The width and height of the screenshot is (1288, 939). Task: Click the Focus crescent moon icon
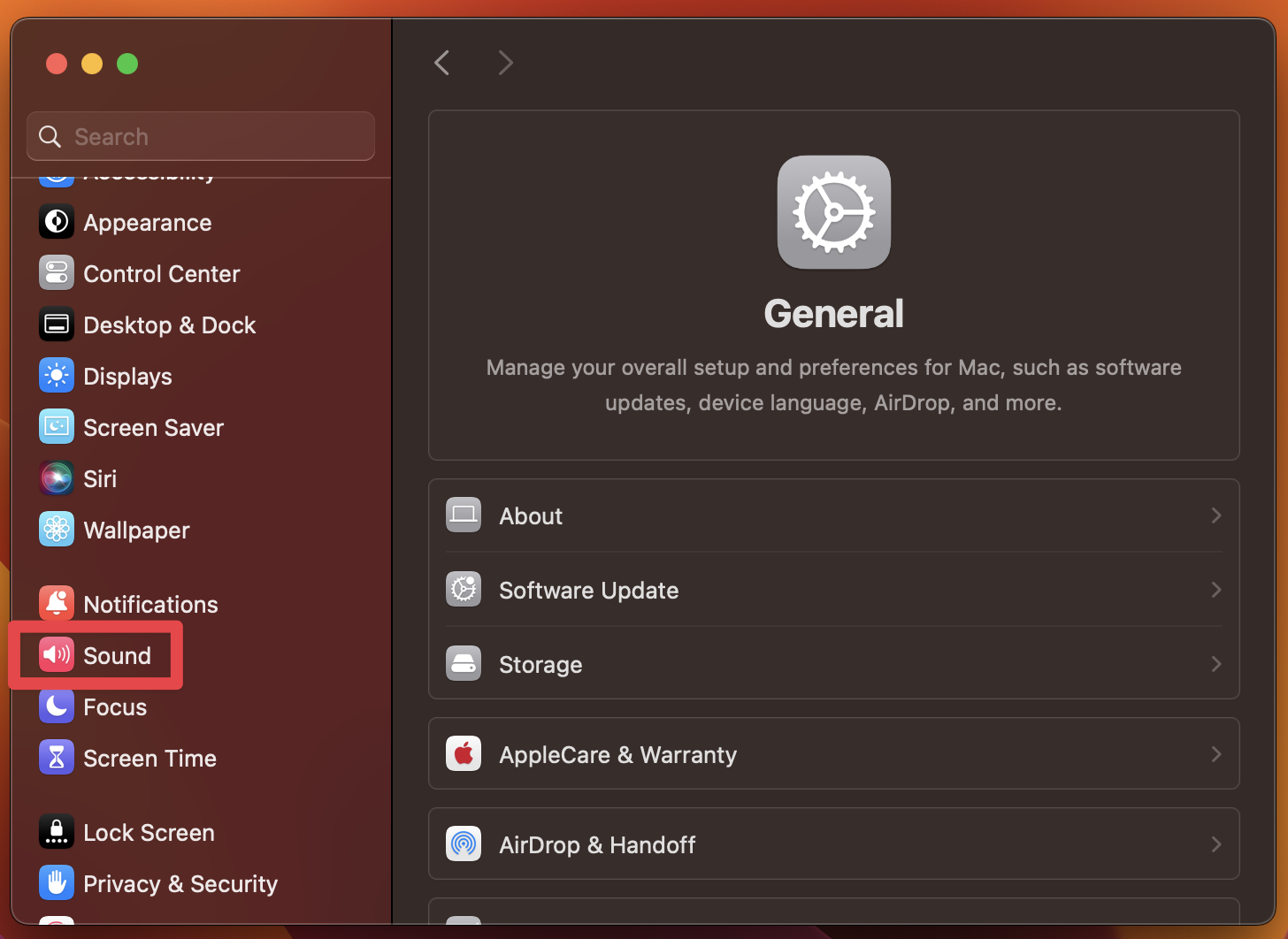tap(56, 706)
